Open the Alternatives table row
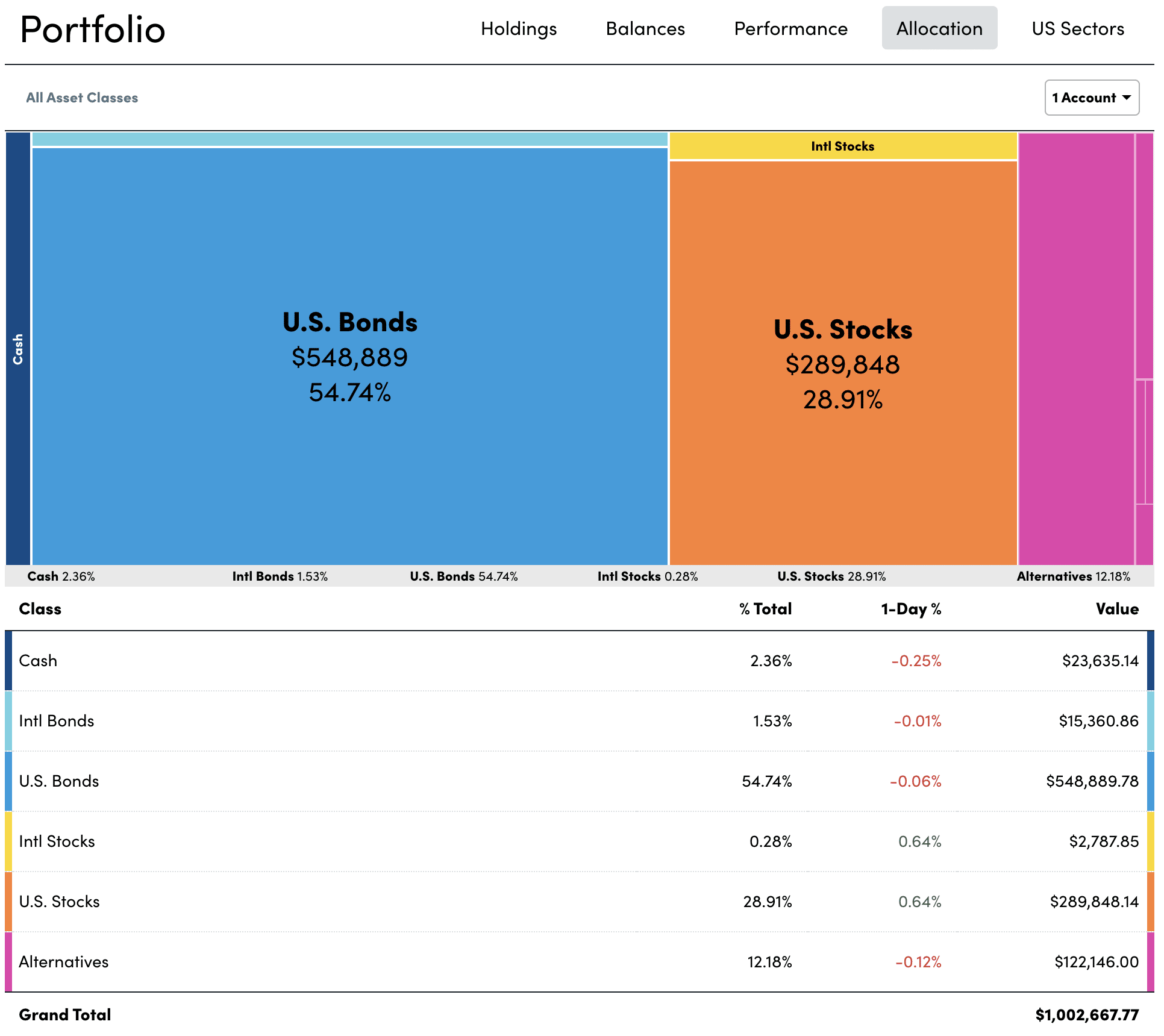 point(579,962)
